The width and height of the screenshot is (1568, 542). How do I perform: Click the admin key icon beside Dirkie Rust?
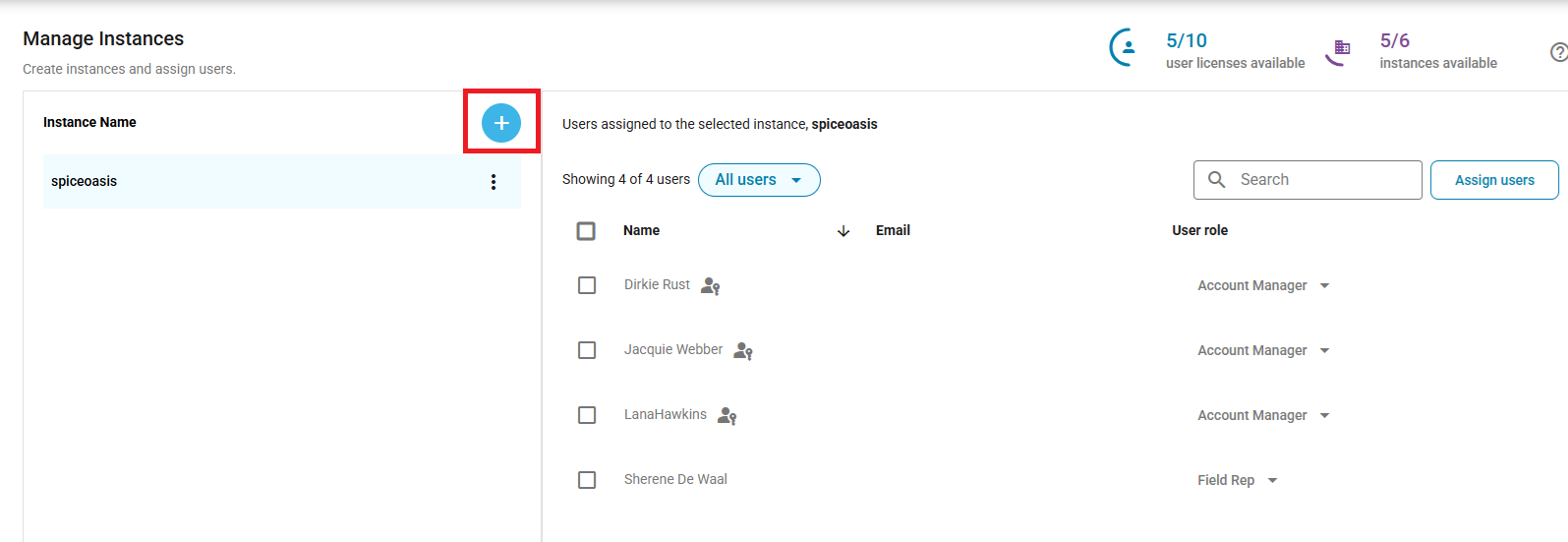711,286
